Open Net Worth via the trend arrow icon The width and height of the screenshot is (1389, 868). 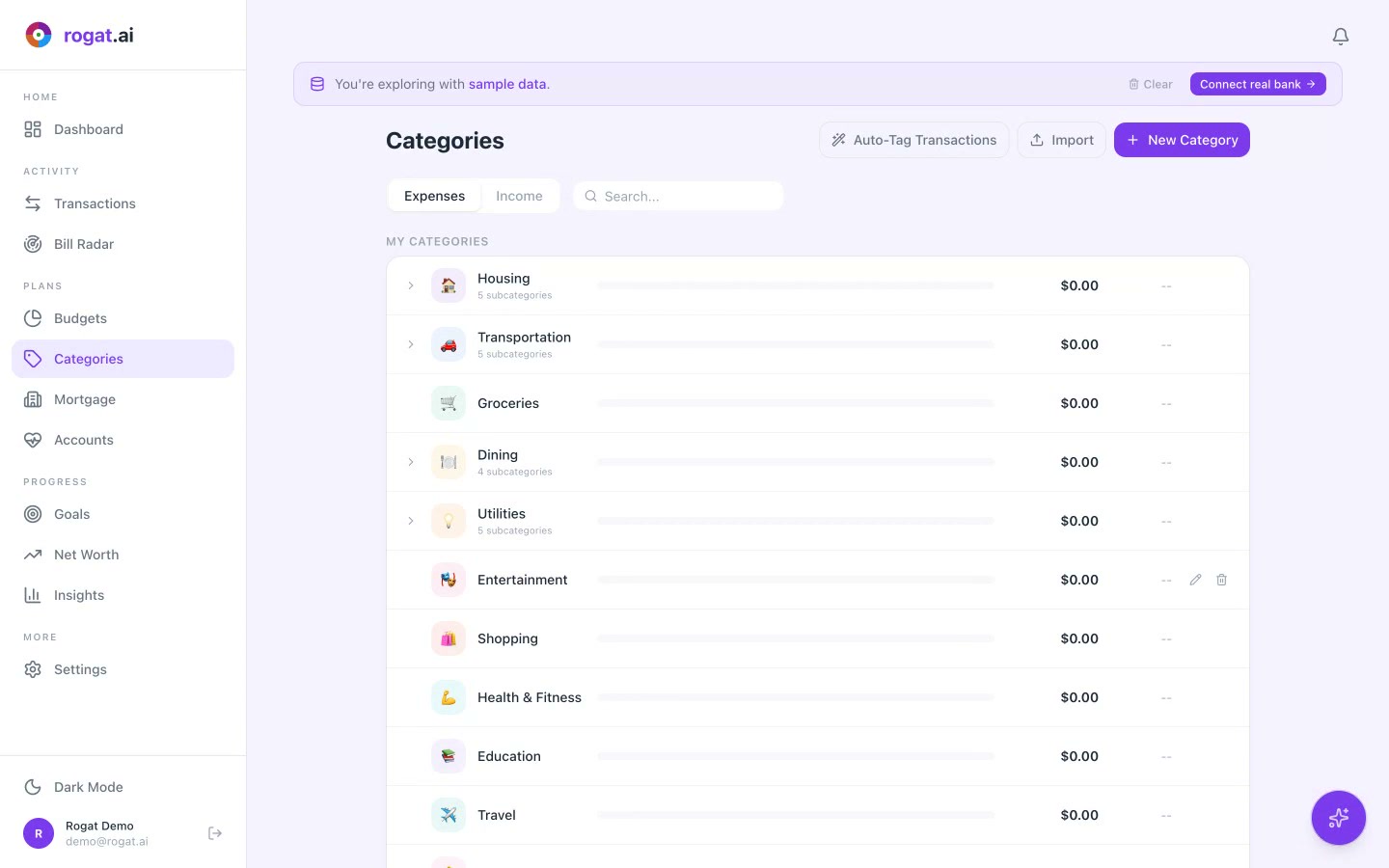(x=33, y=555)
